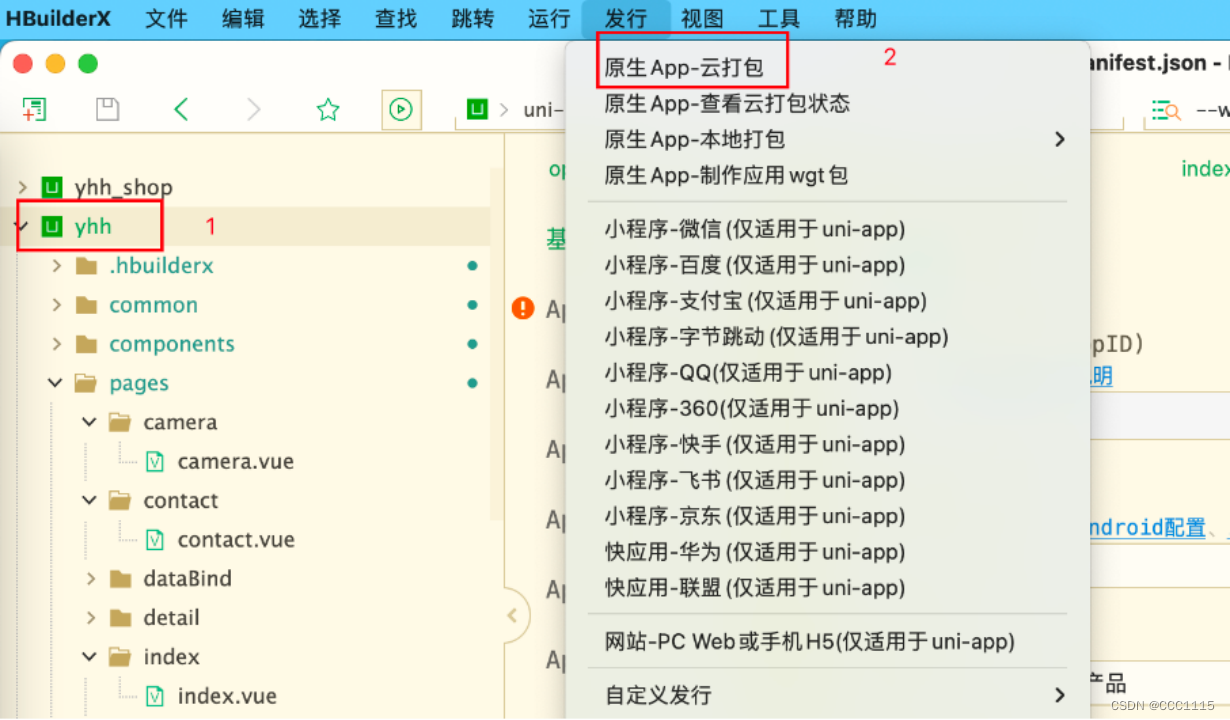The width and height of the screenshot is (1230, 720).
Task: Click the star bookmark icon
Action: [328, 109]
